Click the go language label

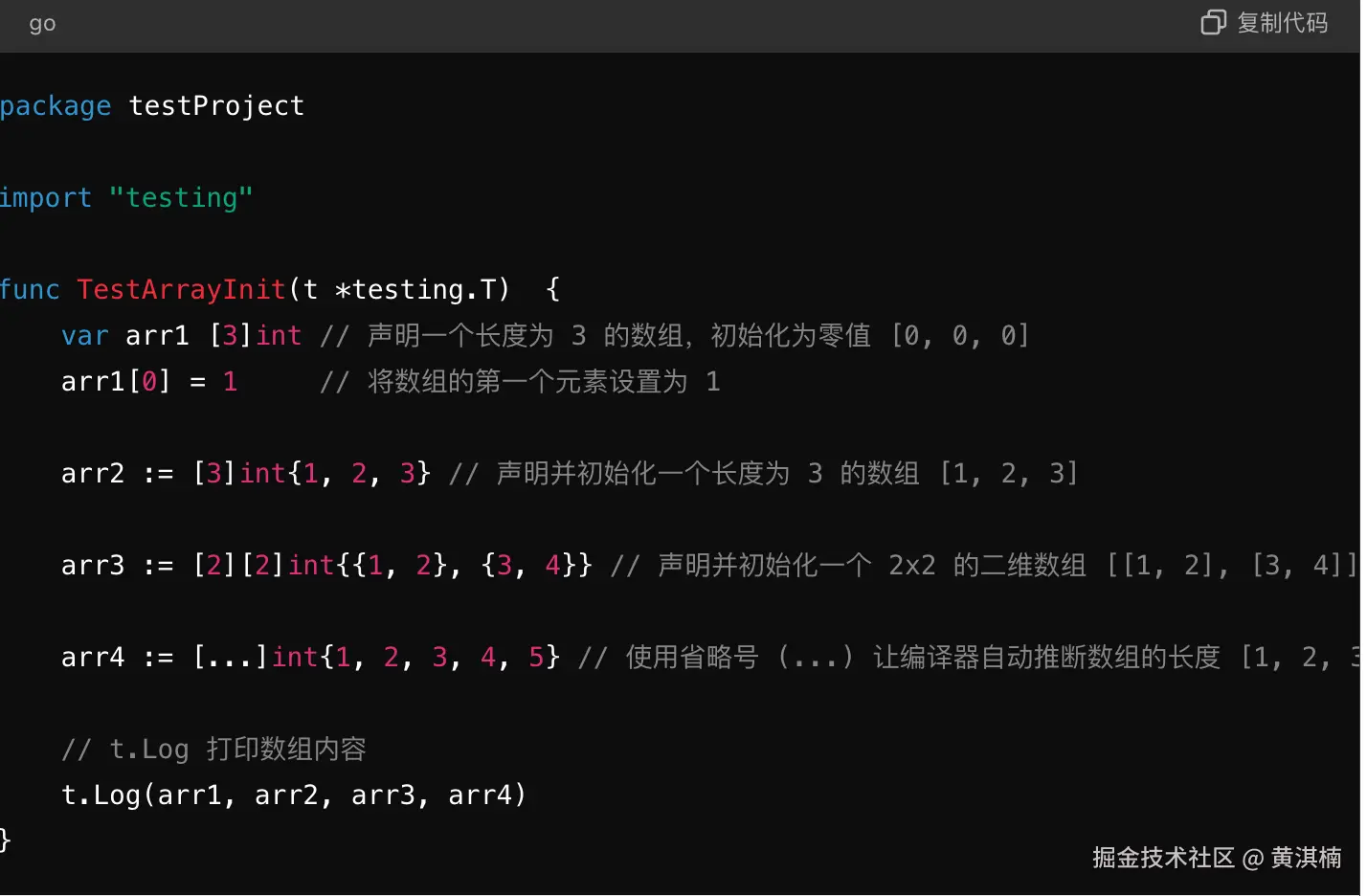pos(42,24)
